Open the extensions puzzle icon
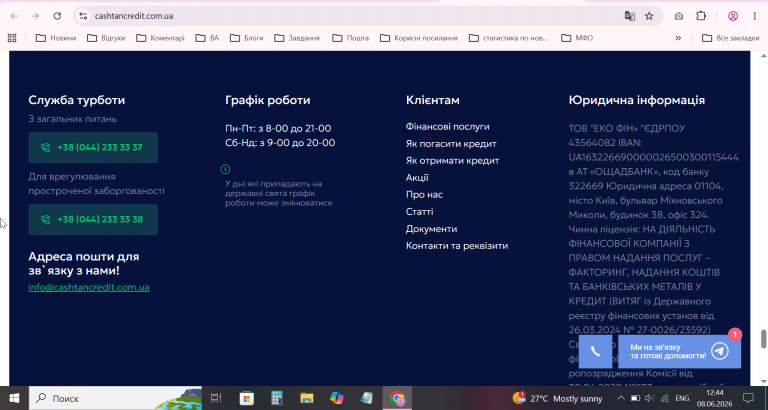This screenshot has width=768, height=410. 701,16
